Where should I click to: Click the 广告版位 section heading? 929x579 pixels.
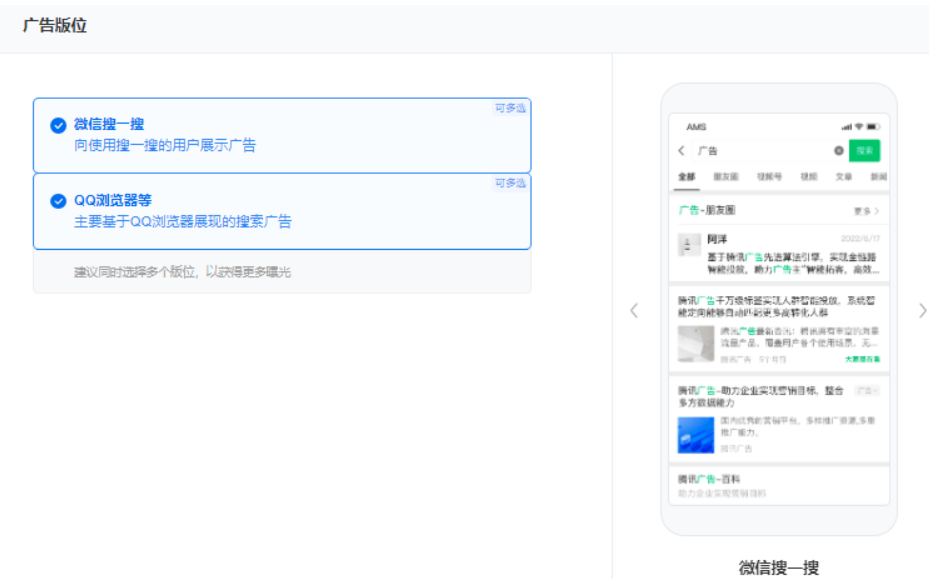55,25
